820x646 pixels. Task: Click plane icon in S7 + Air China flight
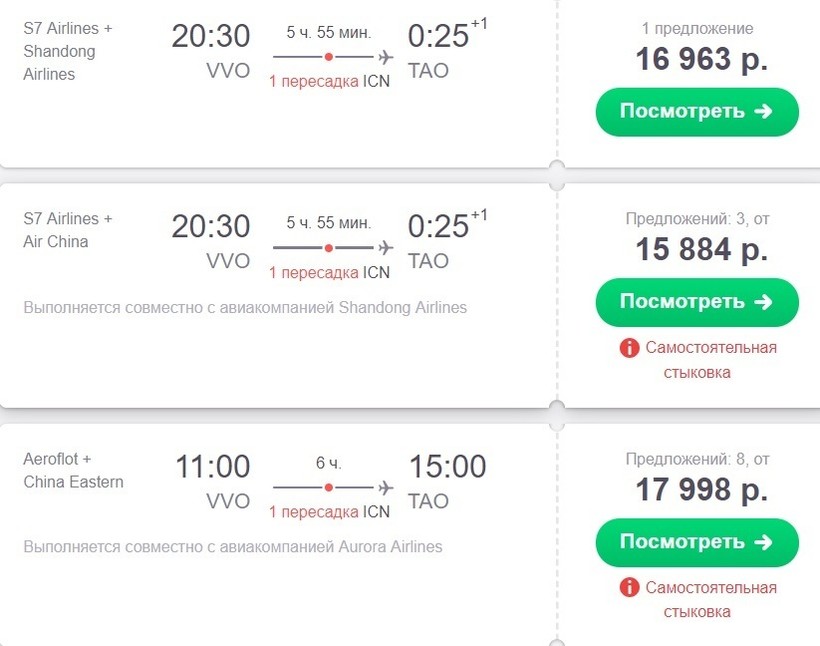386,248
